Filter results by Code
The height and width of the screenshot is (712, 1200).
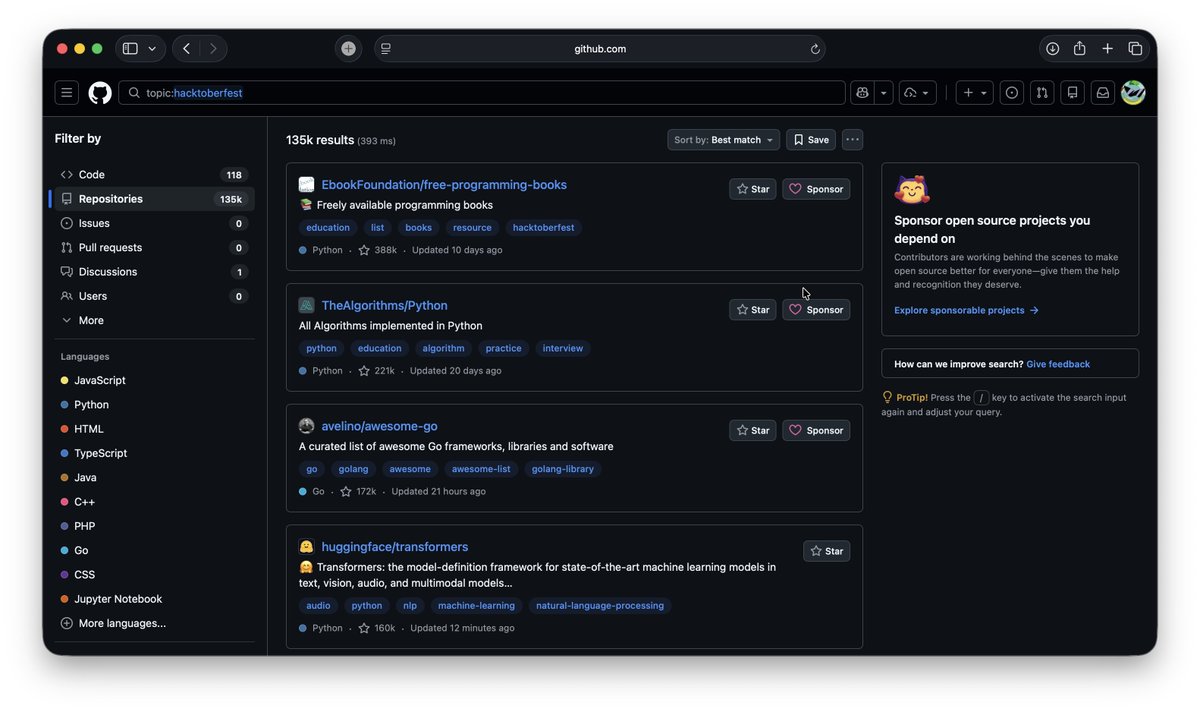[152, 175]
